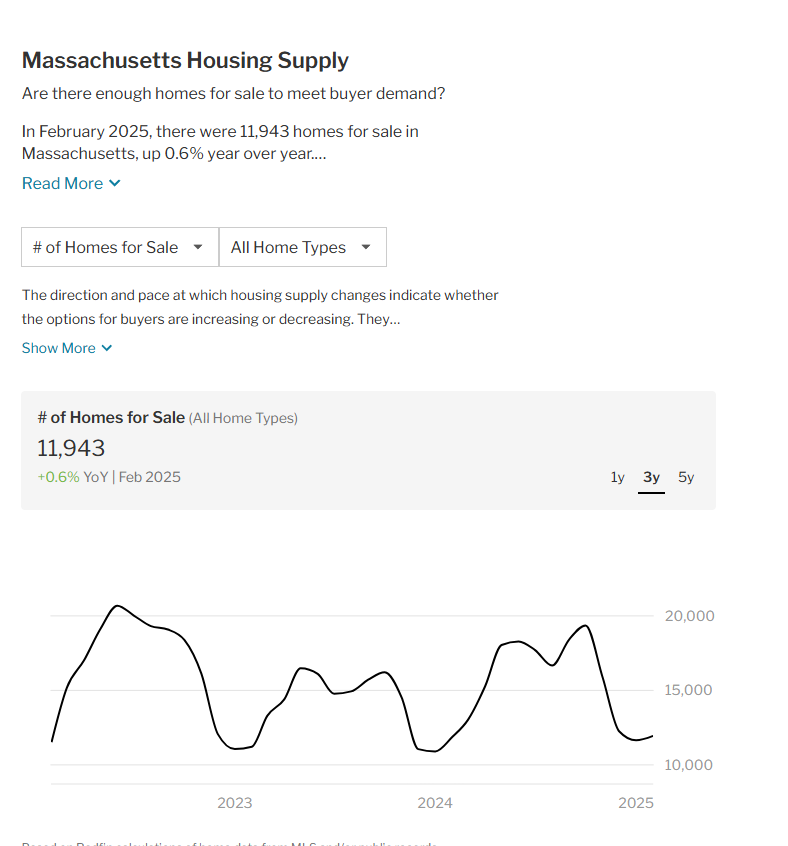This screenshot has width=788, height=846.
Task: Click the 10,000 y-axis label
Action: pos(689,765)
